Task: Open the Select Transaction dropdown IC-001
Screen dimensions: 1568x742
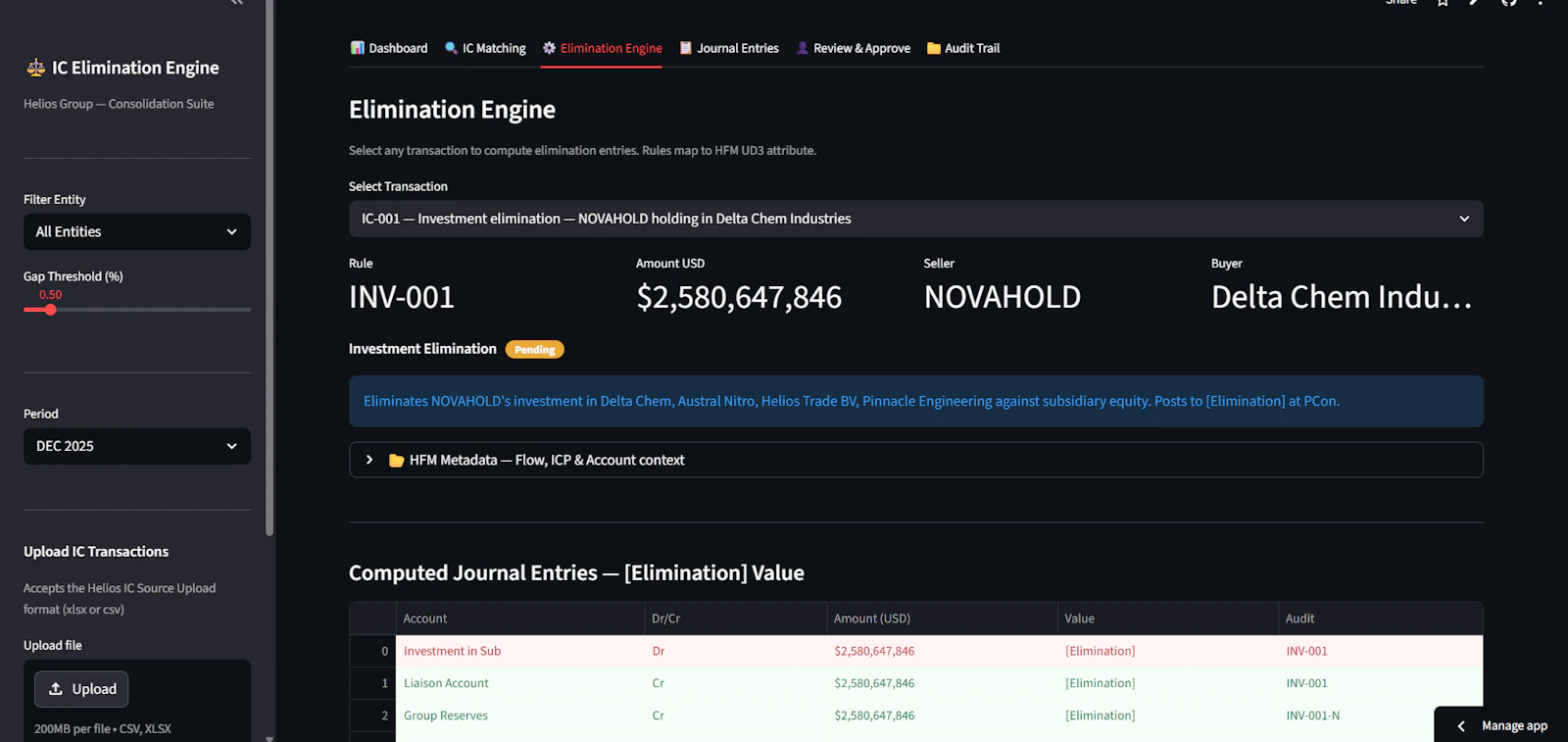Action: pyautogui.click(x=916, y=219)
